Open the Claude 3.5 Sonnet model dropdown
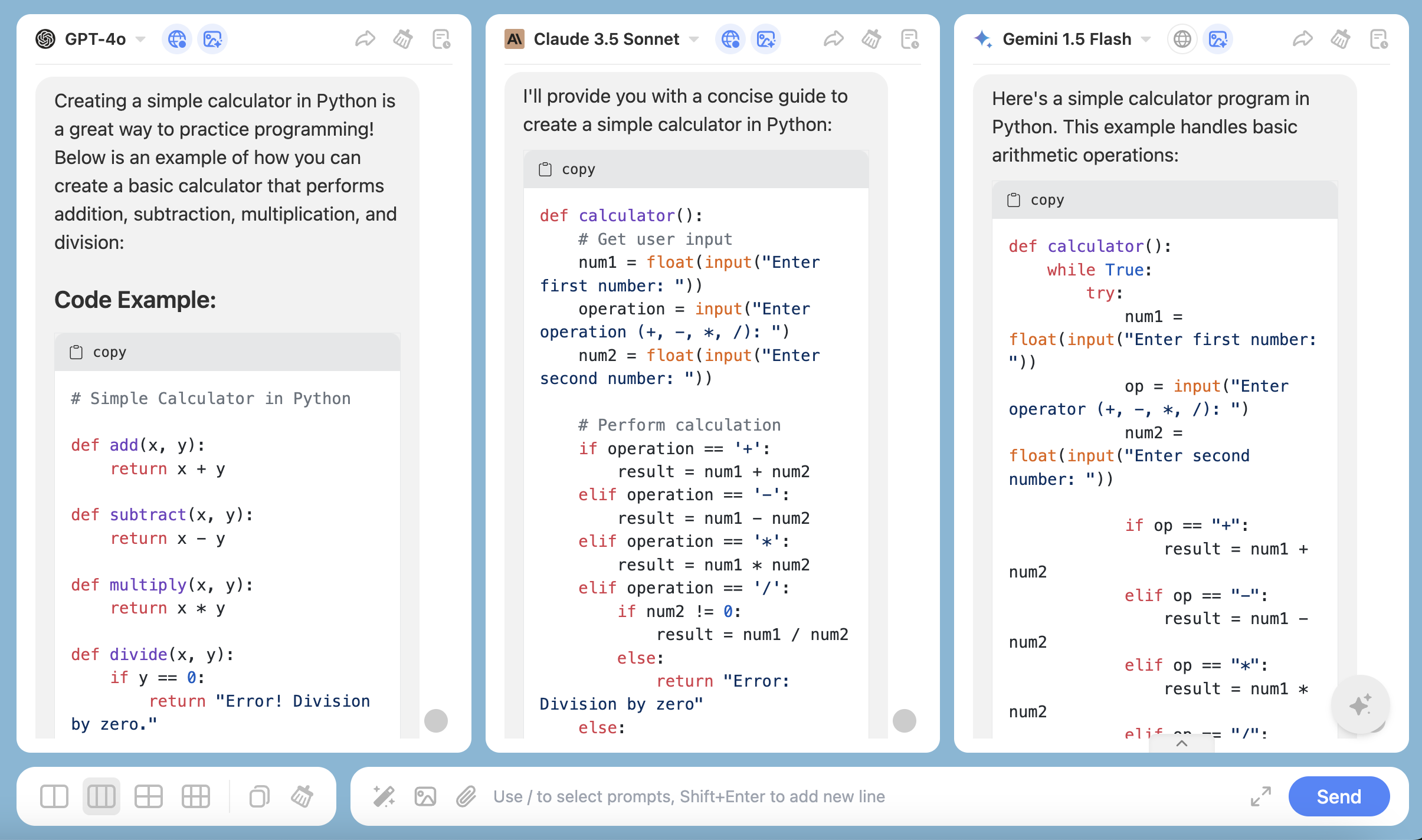Image resolution: width=1422 pixels, height=840 pixels. point(694,40)
